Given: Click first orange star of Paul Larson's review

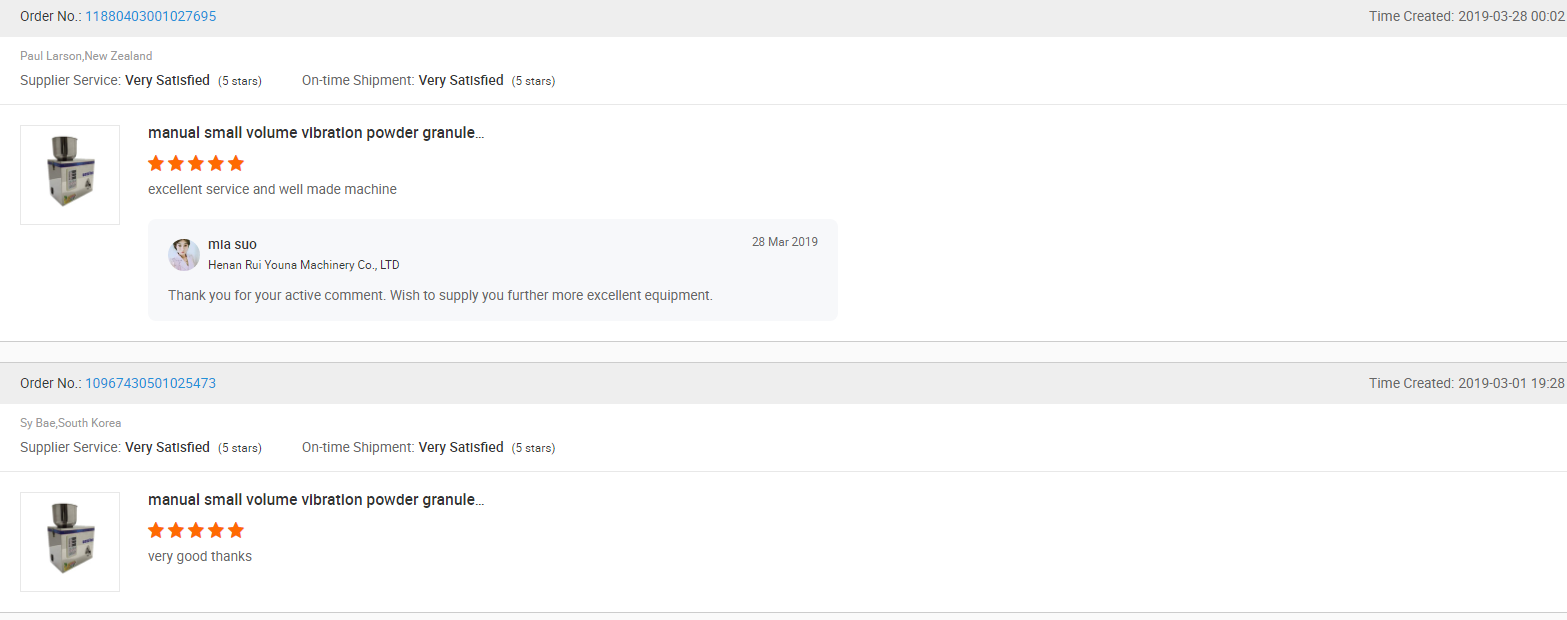Looking at the screenshot, I should [156, 163].
